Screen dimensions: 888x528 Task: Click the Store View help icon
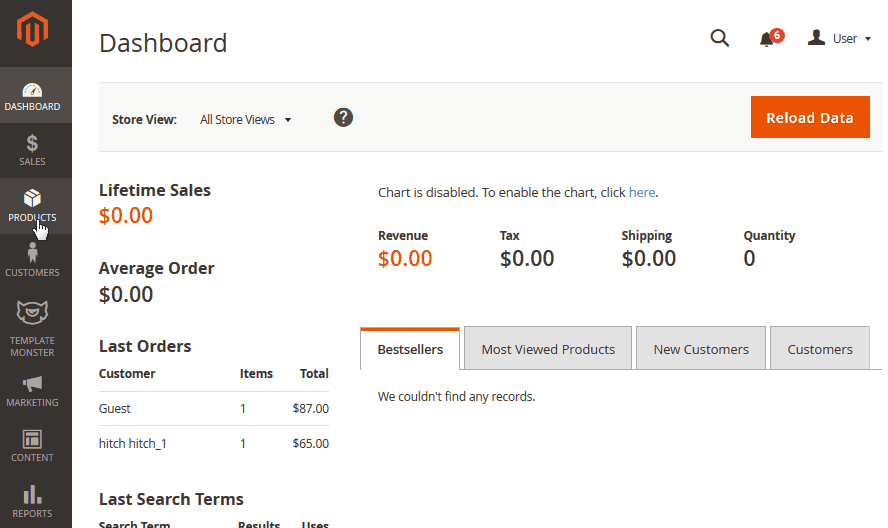(x=343, y=118)
